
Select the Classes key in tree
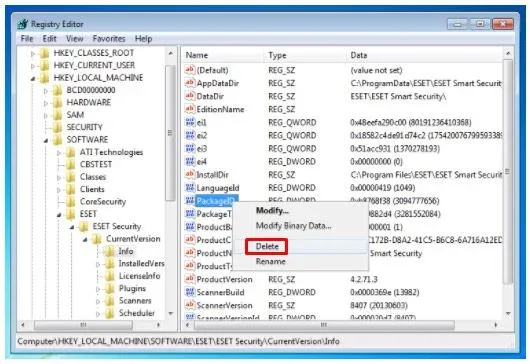pos(93,177)
